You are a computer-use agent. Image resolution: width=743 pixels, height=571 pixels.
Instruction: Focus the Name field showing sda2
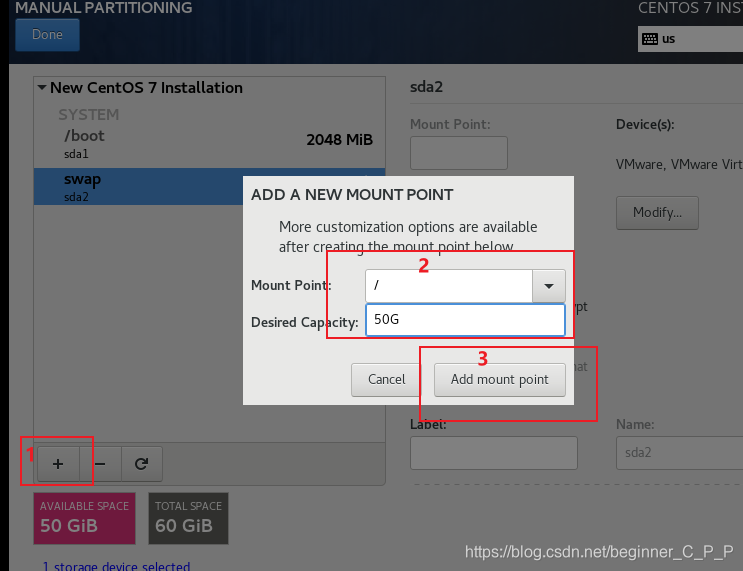pyautogui.click(x=680, y=453)
